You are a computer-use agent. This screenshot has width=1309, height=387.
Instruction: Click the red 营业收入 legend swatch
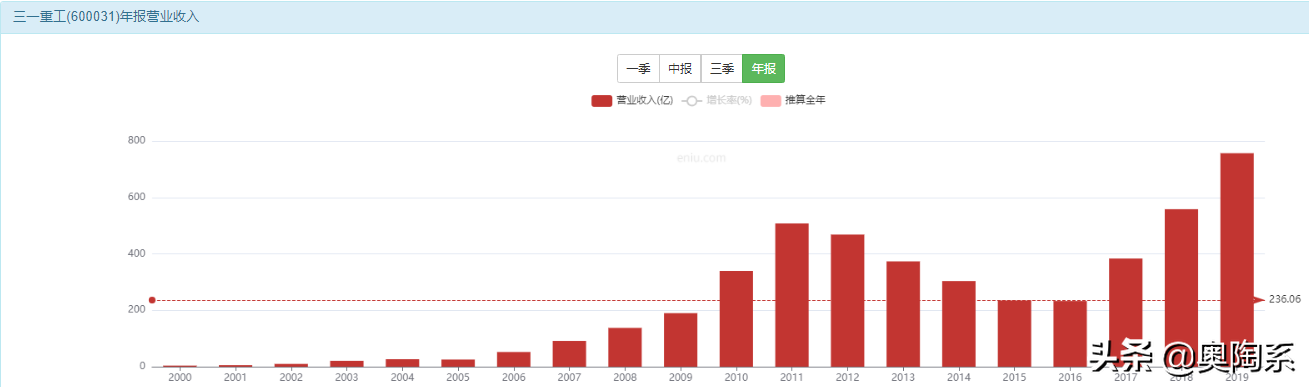click(x=601, y=101)
